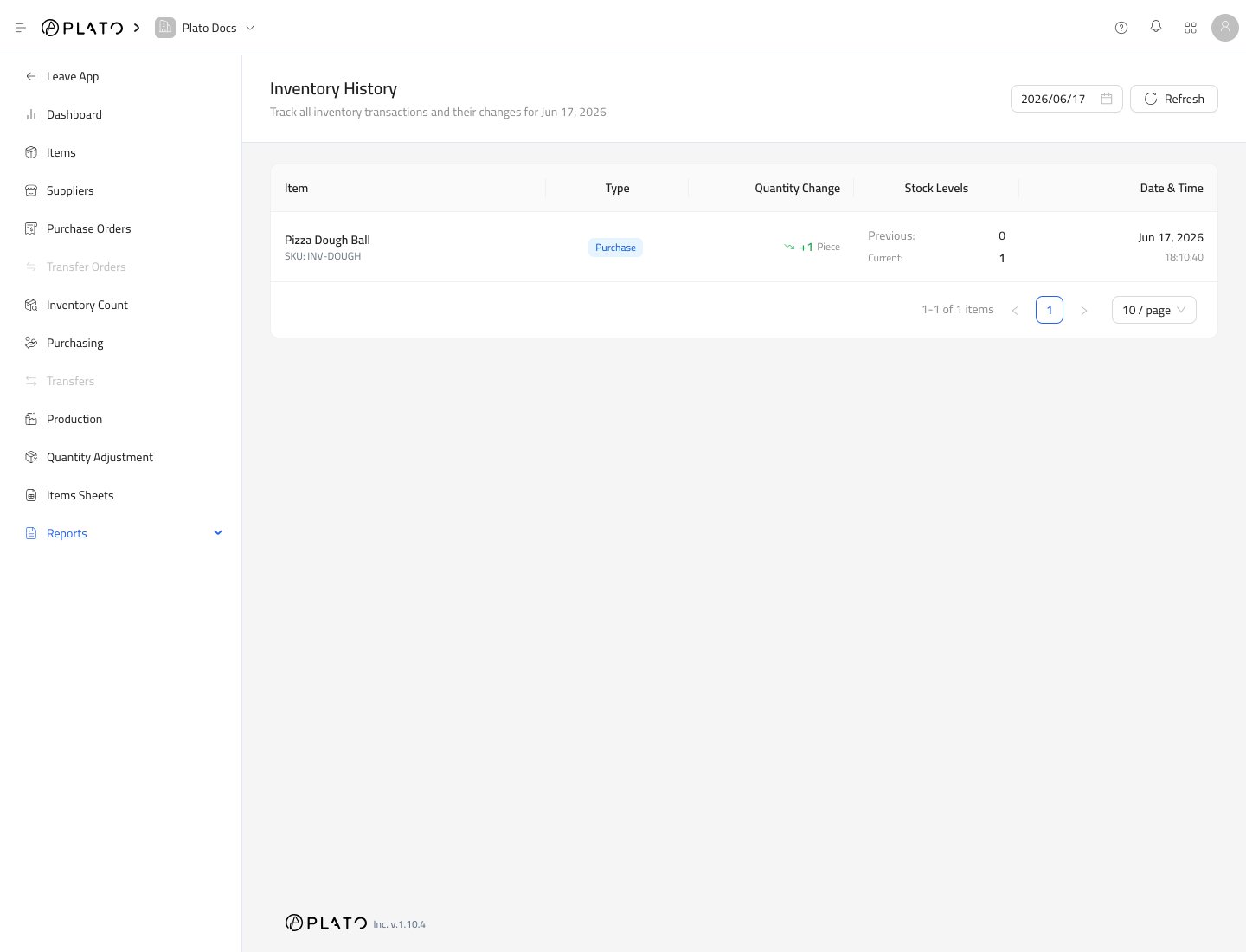Click the Refresh button
Screen dimensions: 1246x952
click(x=1173, y=99)
